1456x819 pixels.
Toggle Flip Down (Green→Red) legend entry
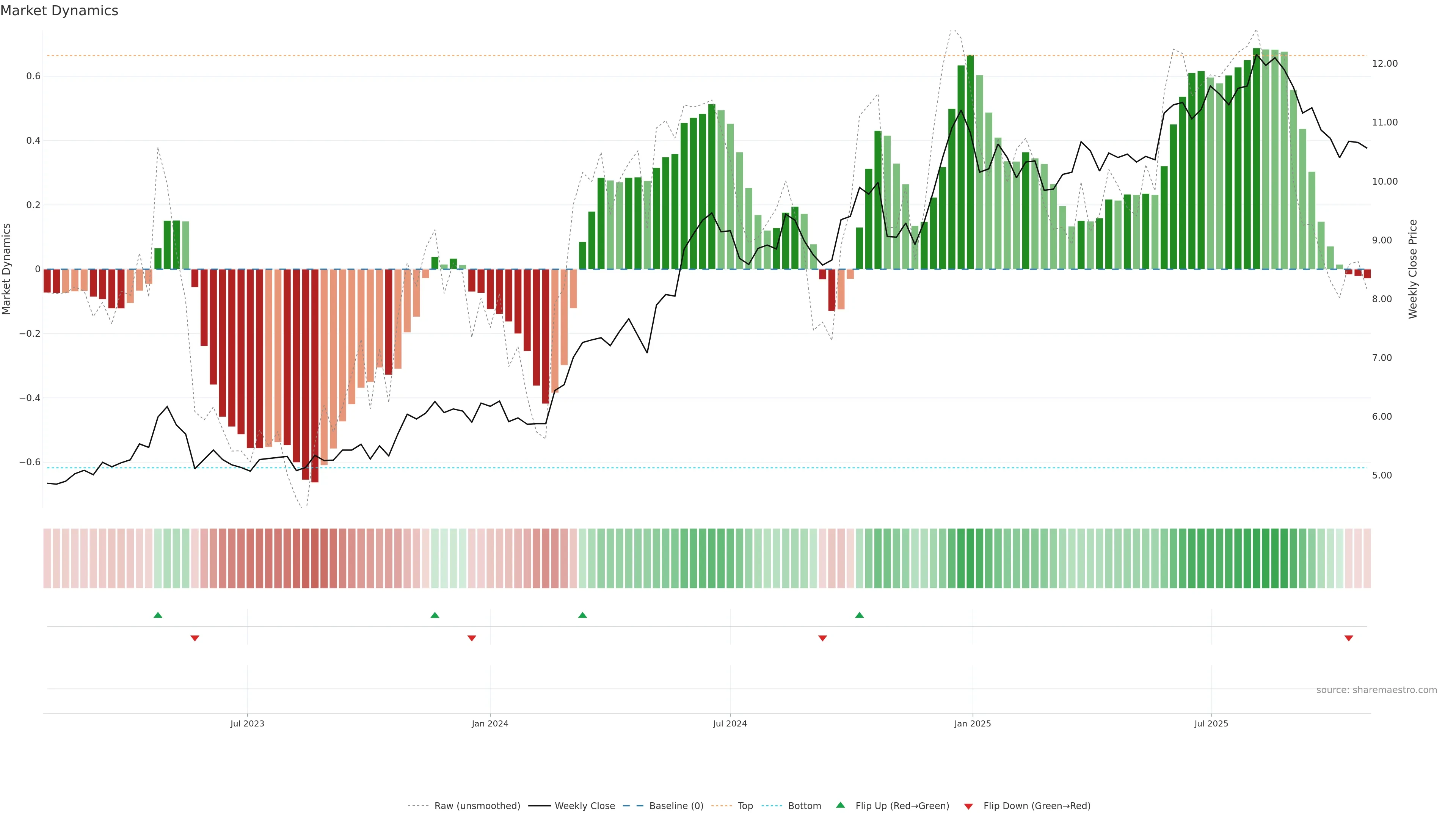1037,806
